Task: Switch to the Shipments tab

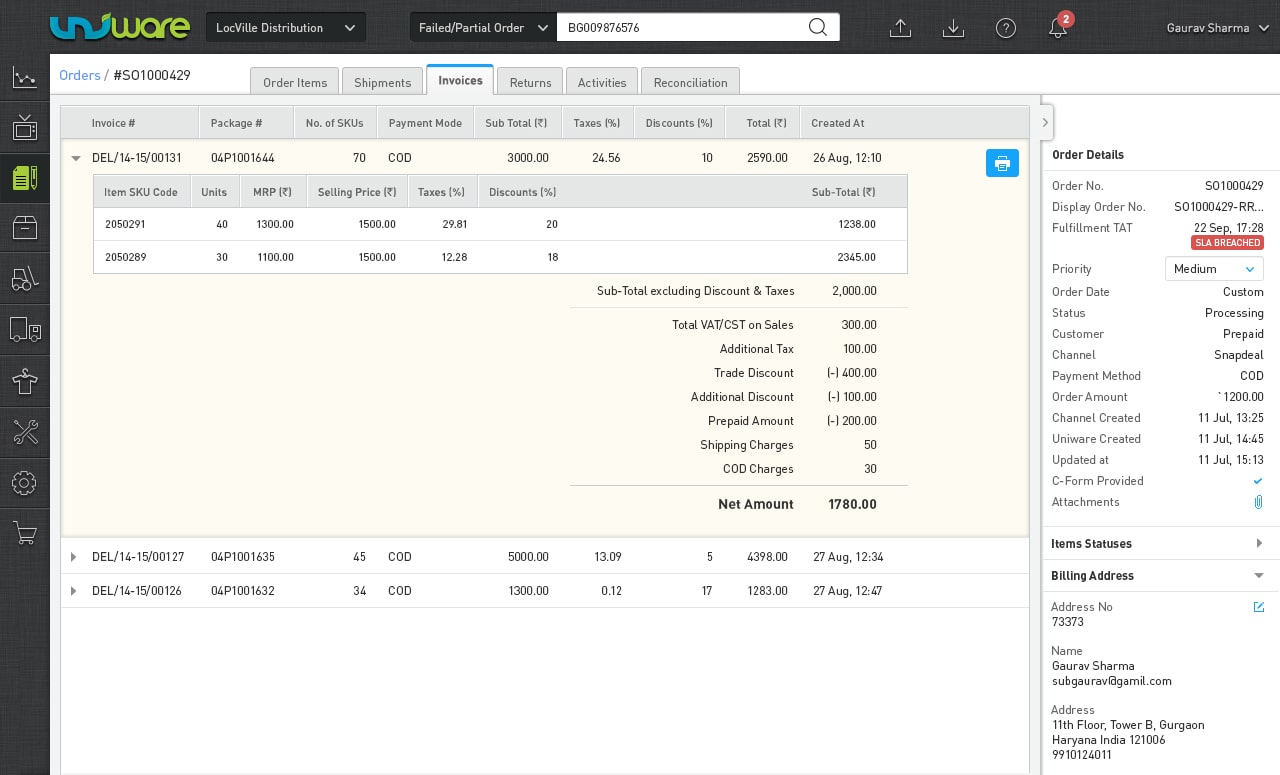Action: point(382,82)
